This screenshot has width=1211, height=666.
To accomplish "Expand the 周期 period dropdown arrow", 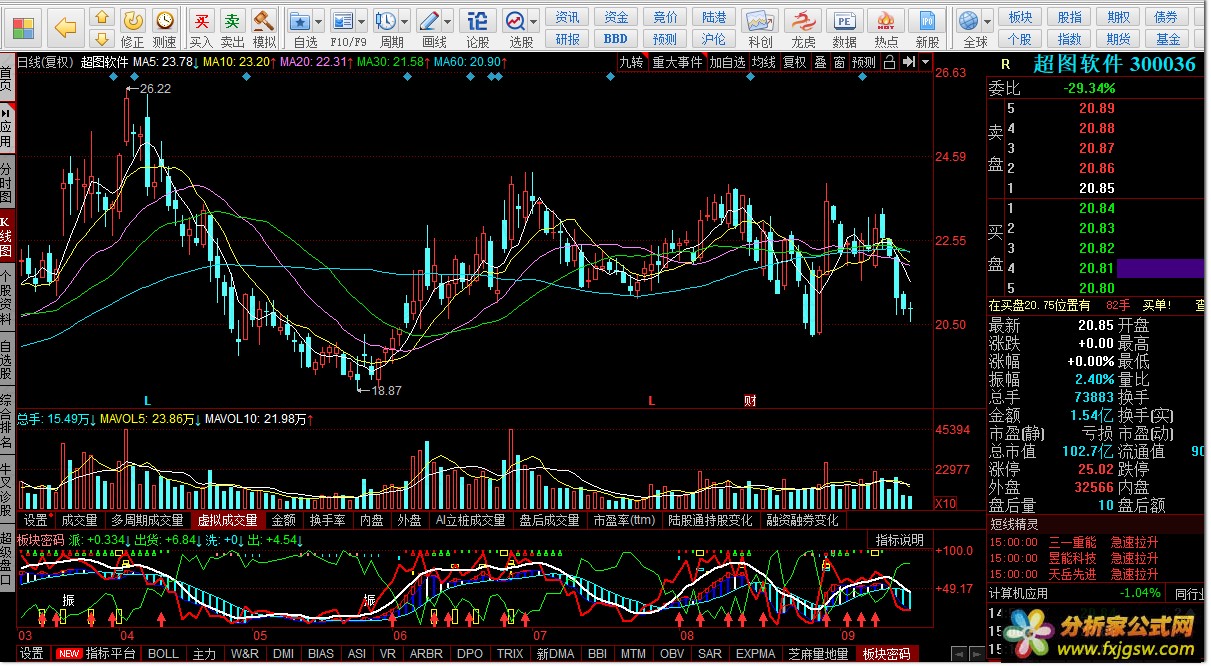I will [x=404, y=21].
